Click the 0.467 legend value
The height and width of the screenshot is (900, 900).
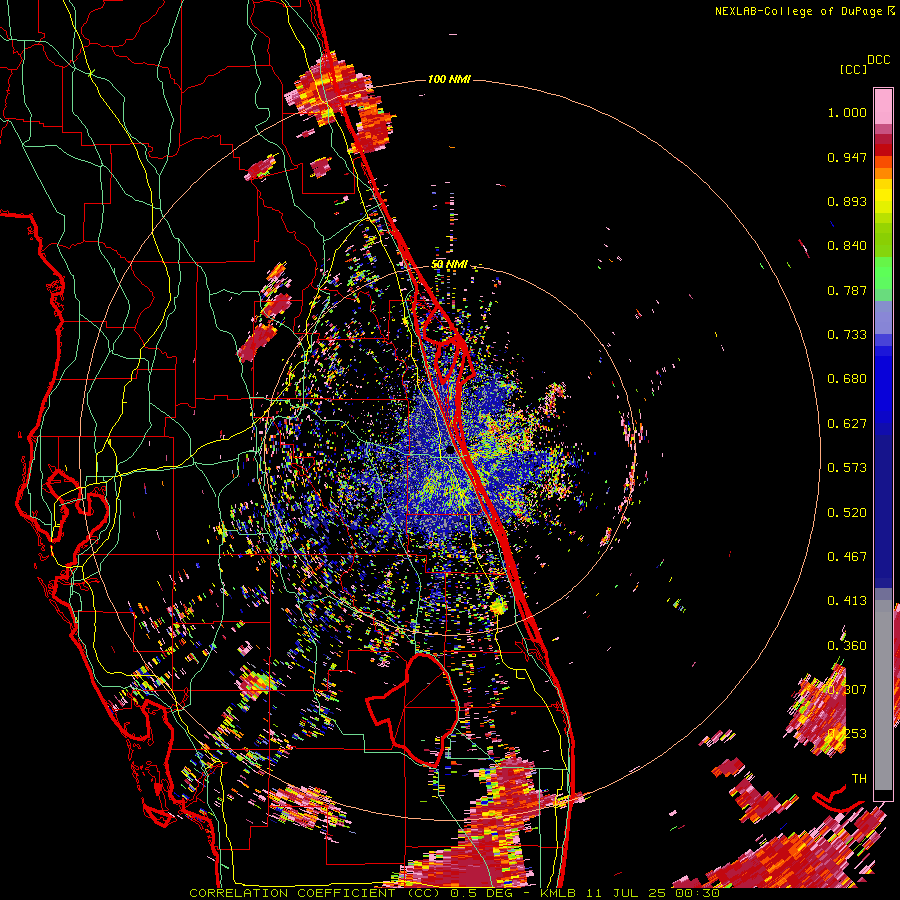pos(847,557)
